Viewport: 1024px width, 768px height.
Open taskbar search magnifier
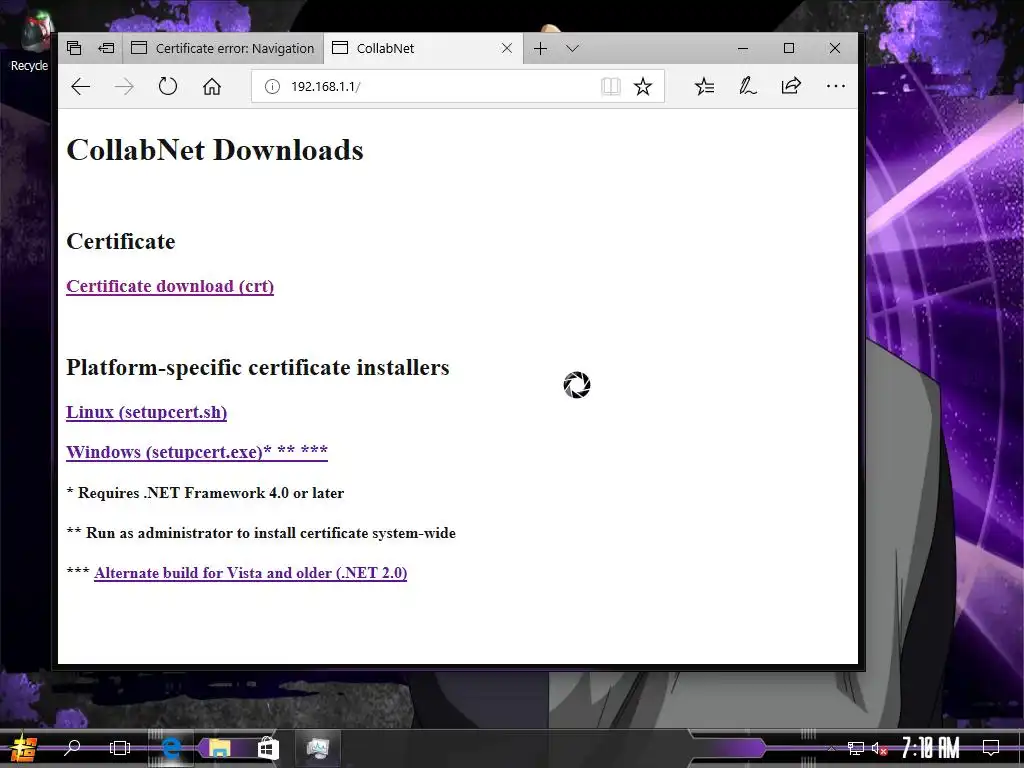click(x=72, y=748)
